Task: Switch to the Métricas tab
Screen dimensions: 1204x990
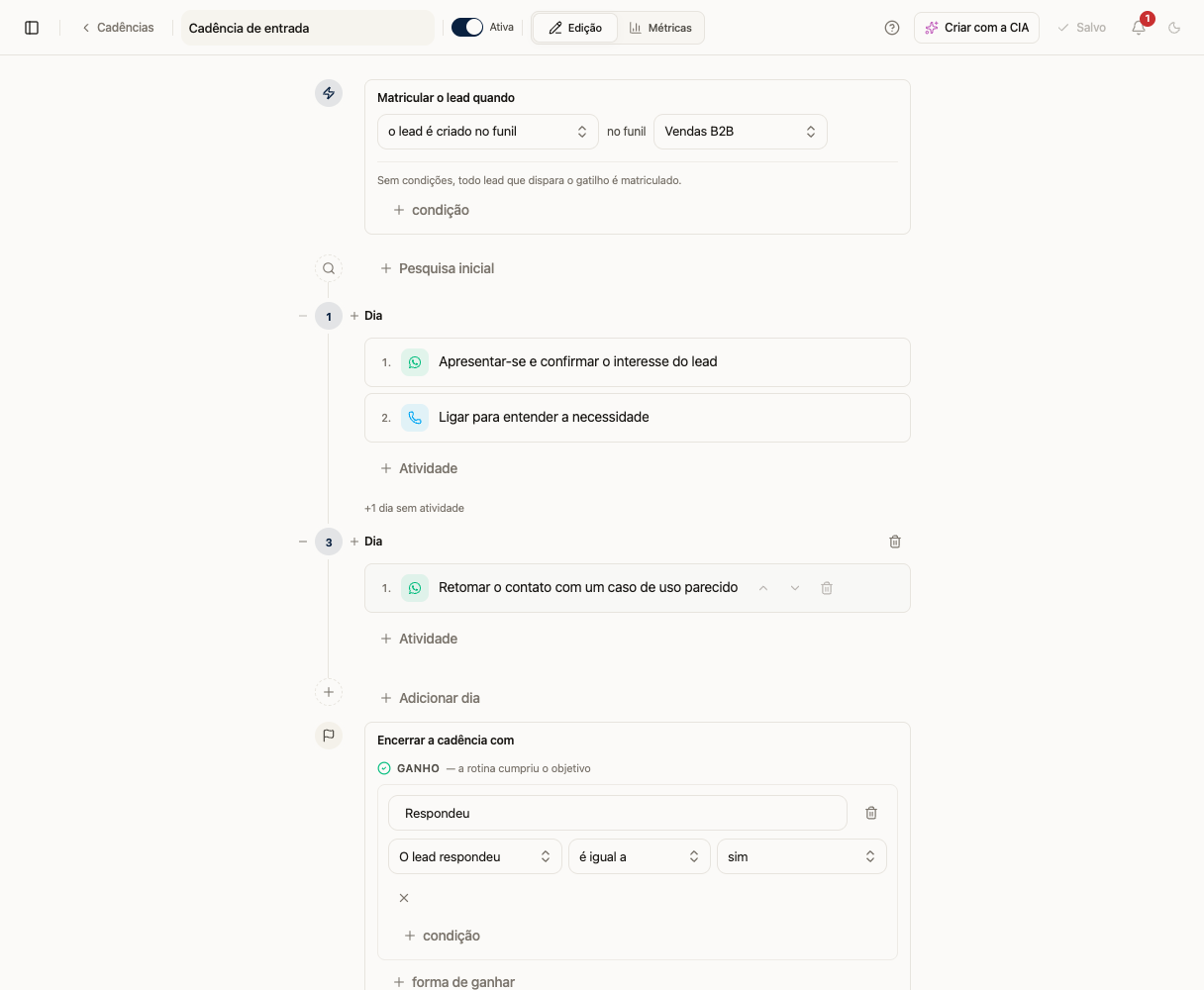Action: point(660,28)
